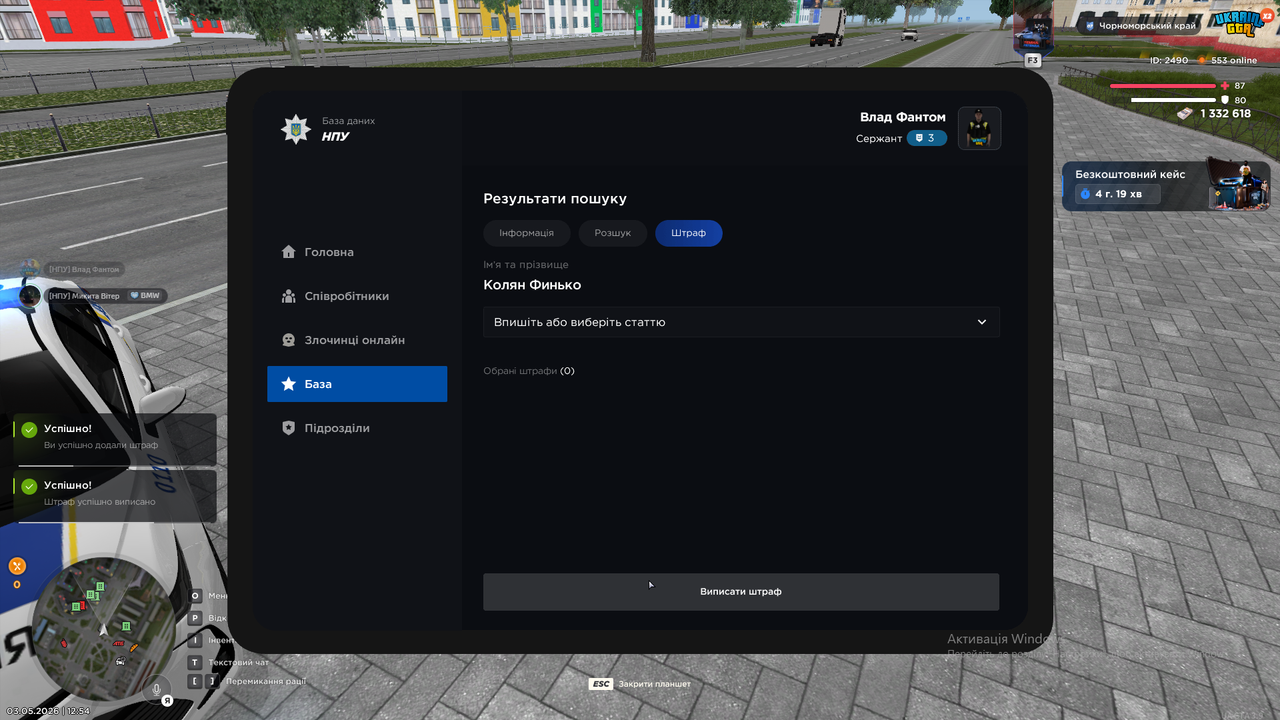This screenshot has width=1280, height=720.
Task: Click the treasure case image in banner
Action: click(x=1239, y=183)
